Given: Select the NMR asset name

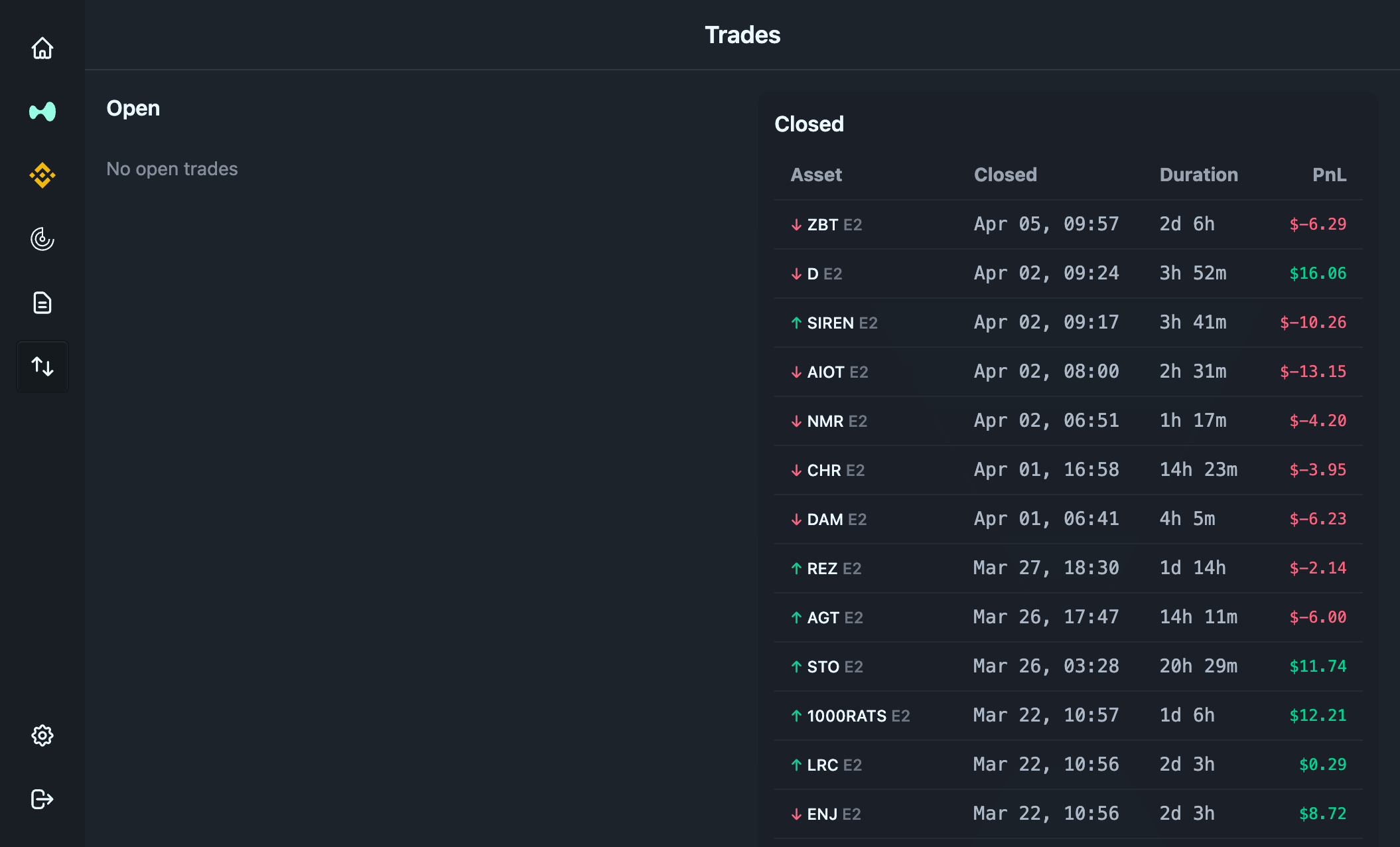Looking at the screenshot, I should [825, 422].
